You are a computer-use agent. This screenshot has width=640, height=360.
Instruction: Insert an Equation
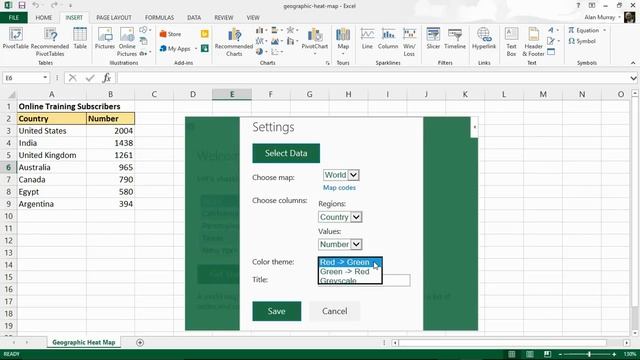coord(587,30)
